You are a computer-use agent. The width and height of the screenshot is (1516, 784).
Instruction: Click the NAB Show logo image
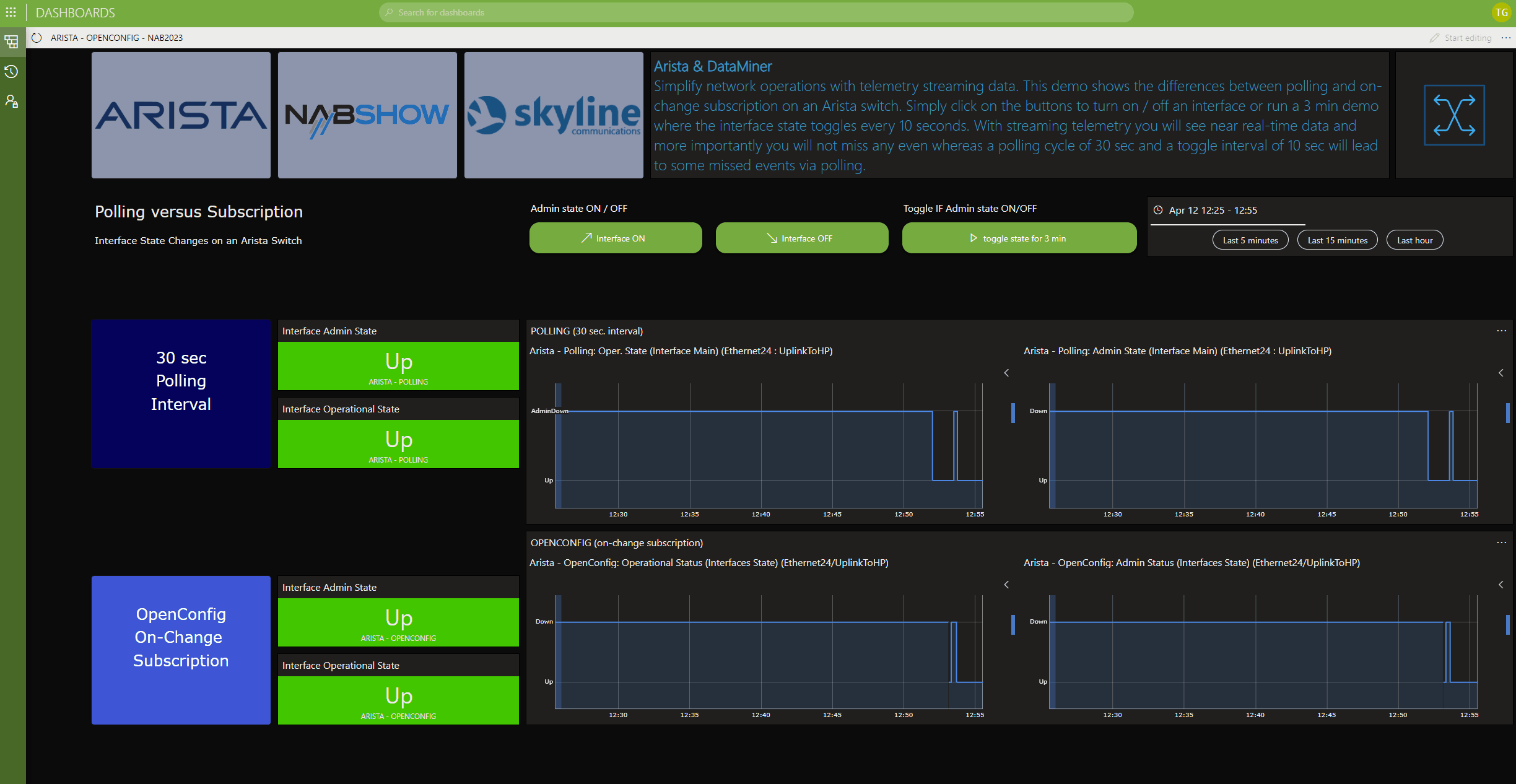(x=367, y=115)
